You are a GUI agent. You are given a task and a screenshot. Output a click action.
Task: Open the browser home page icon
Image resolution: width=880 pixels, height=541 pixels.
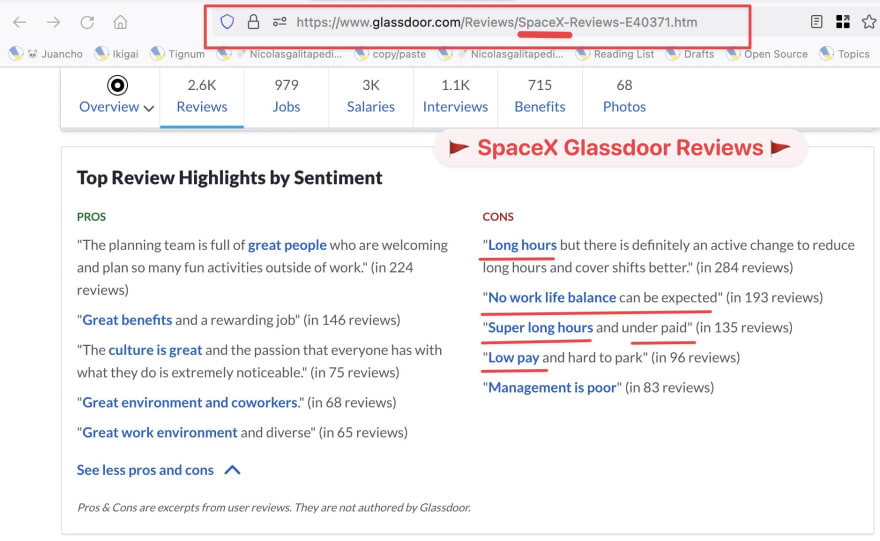tap(120, 22)
